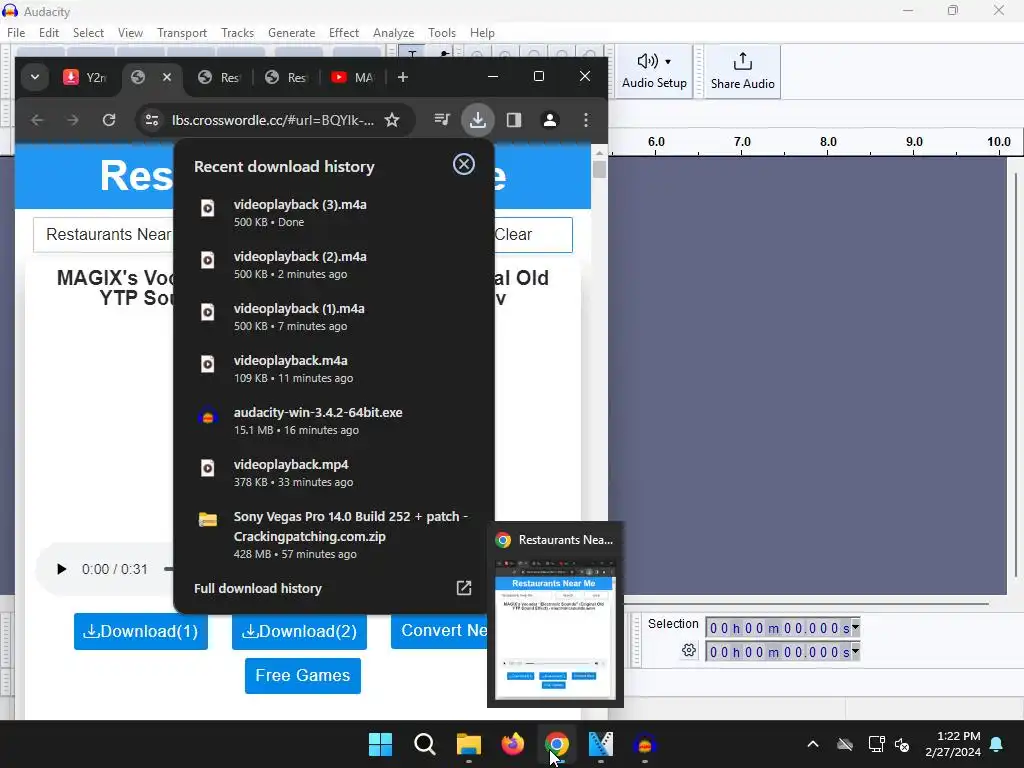Switch to the YouTube MA tab
This screenshot has height=768, width=1024.
pos(353,77)
